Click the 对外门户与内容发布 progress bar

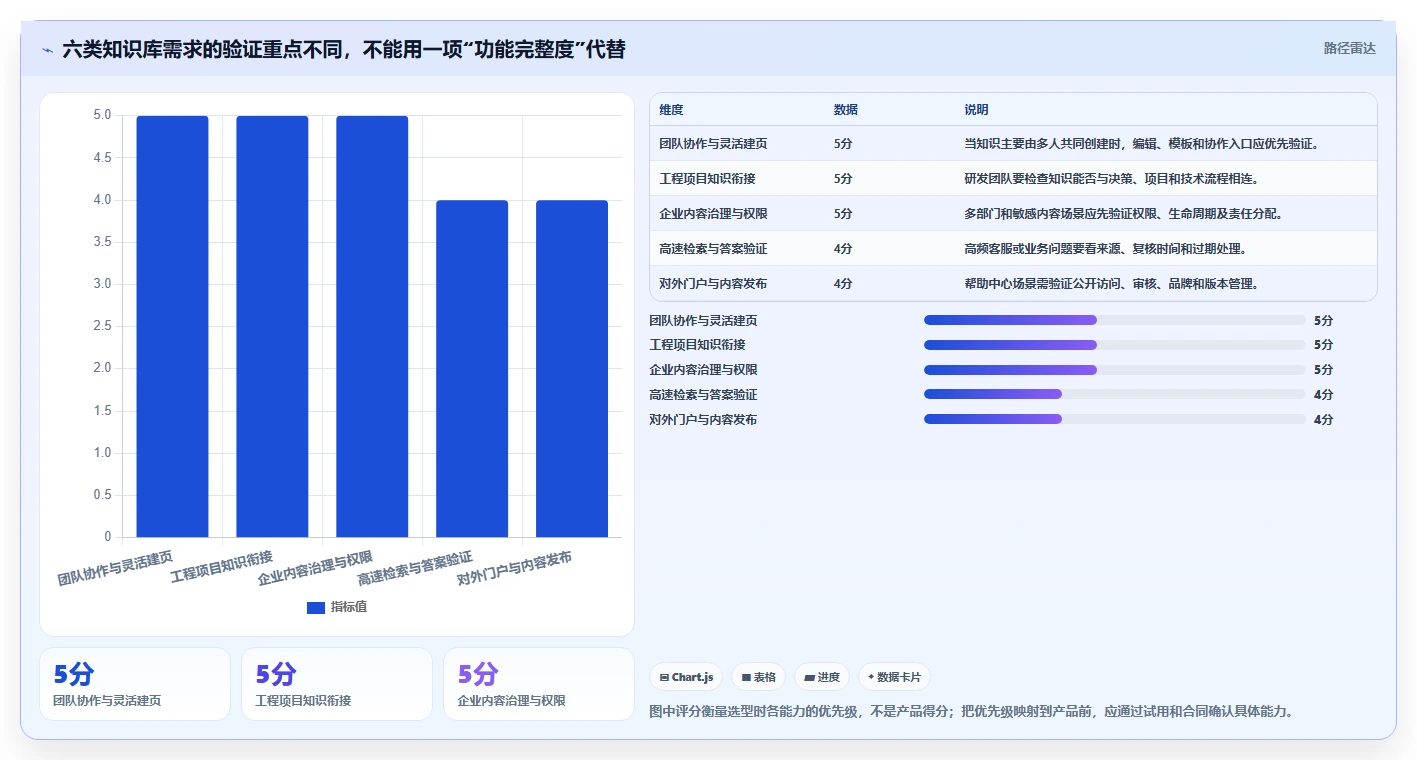1115,419
